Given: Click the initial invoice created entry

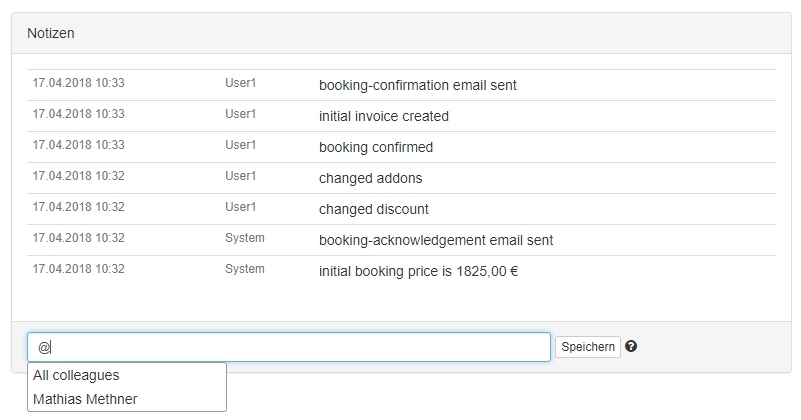Looking at the screenshot, I should point(383,116).
